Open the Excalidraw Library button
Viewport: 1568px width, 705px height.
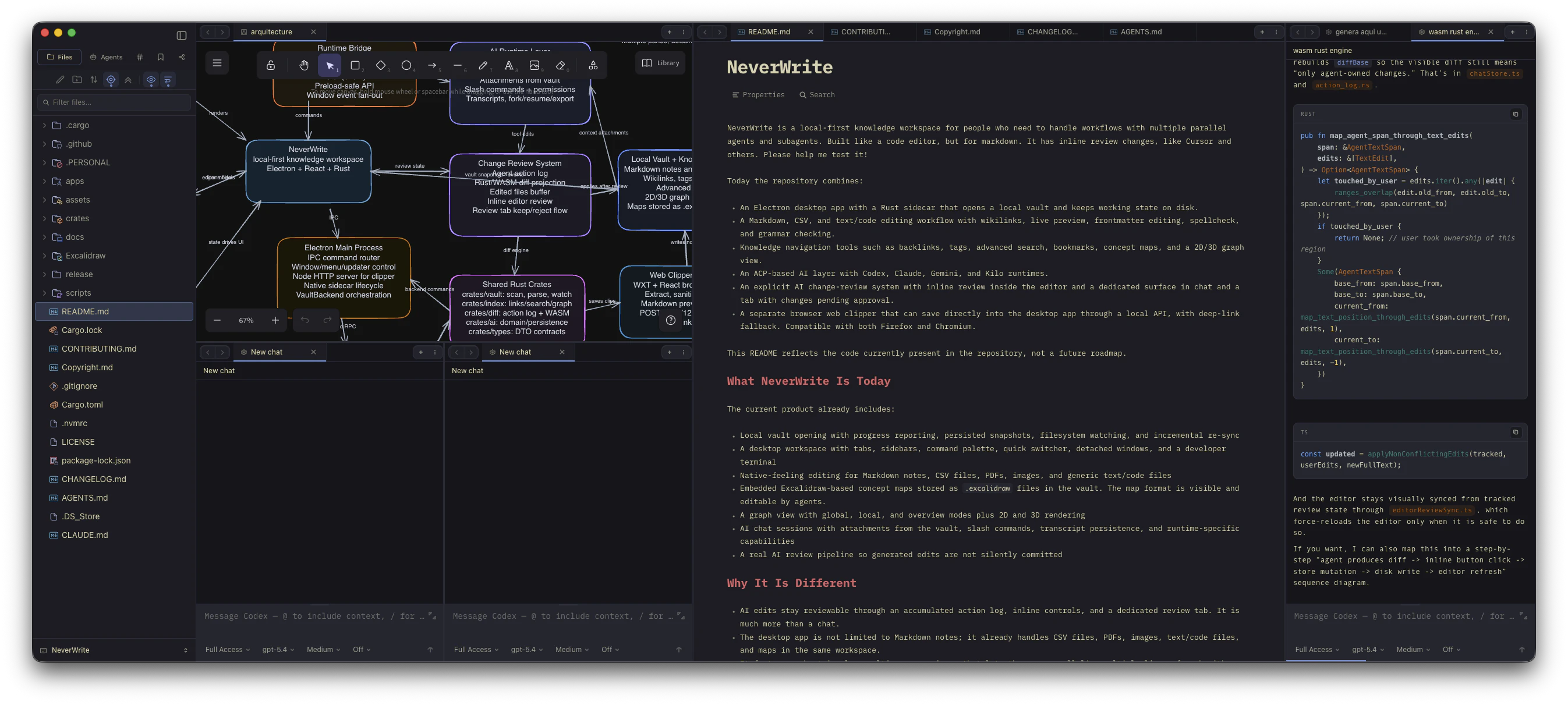(660, 63)
